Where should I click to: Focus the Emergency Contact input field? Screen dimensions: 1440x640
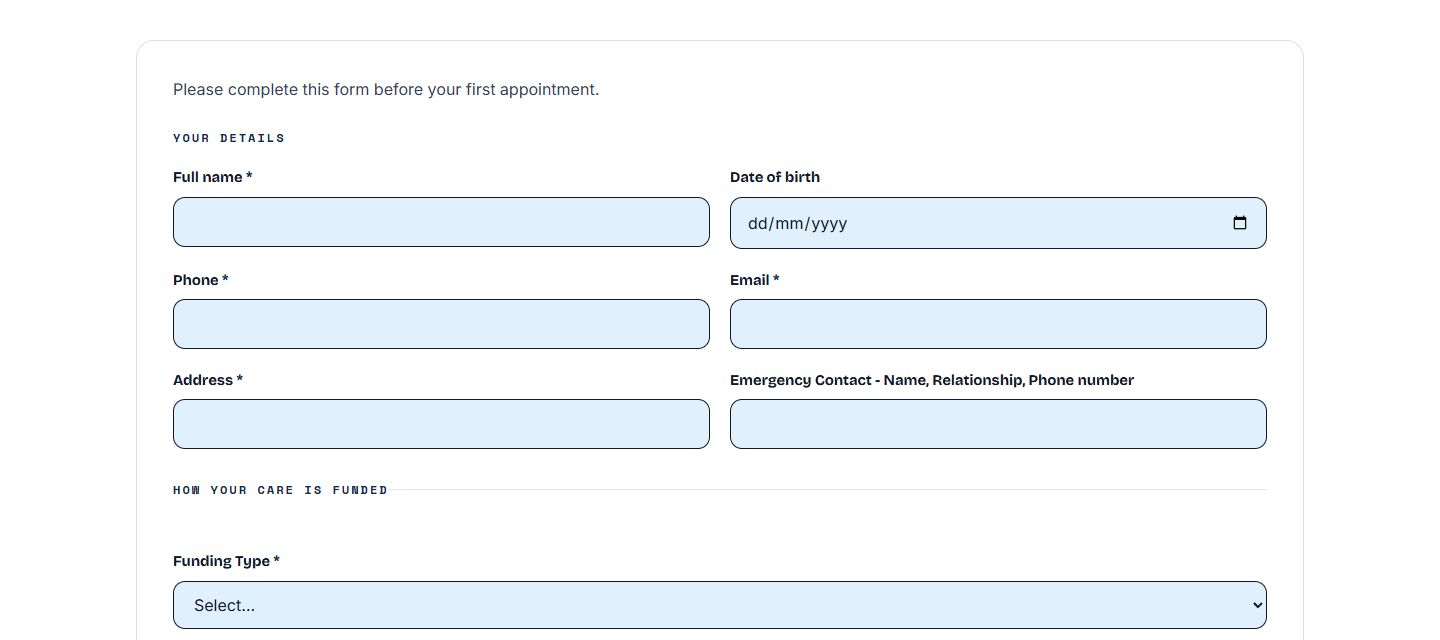pos(998,424)
